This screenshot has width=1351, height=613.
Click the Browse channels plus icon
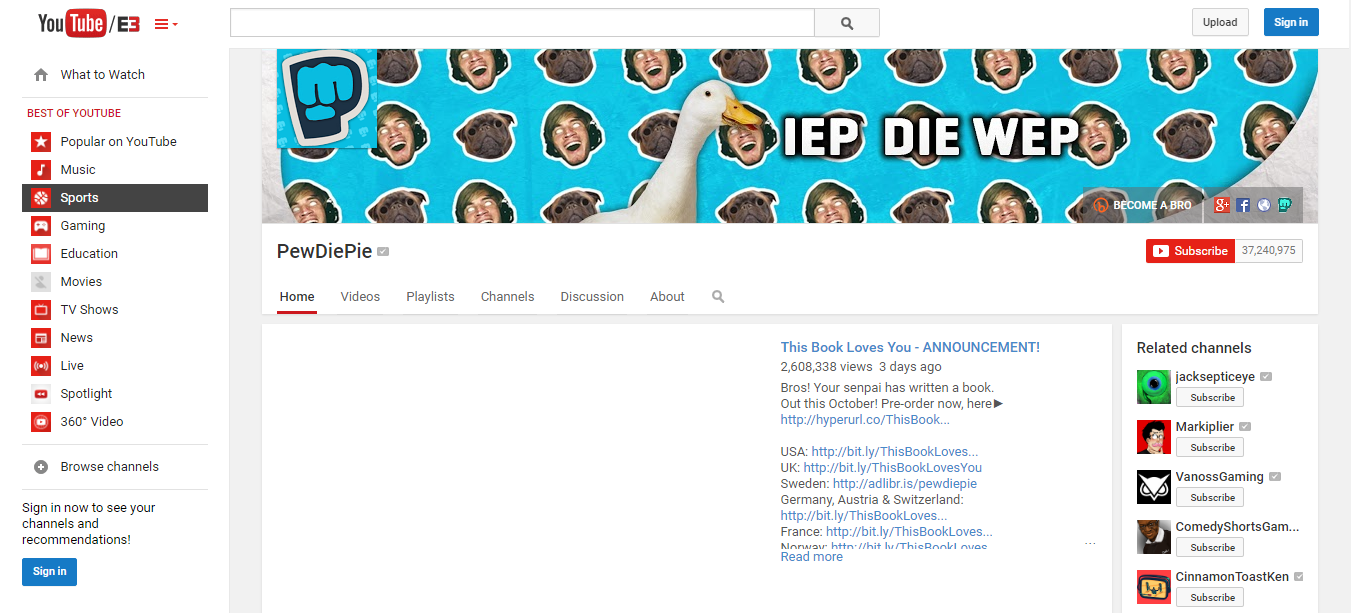pyautogui.click(x=41, y=467)
